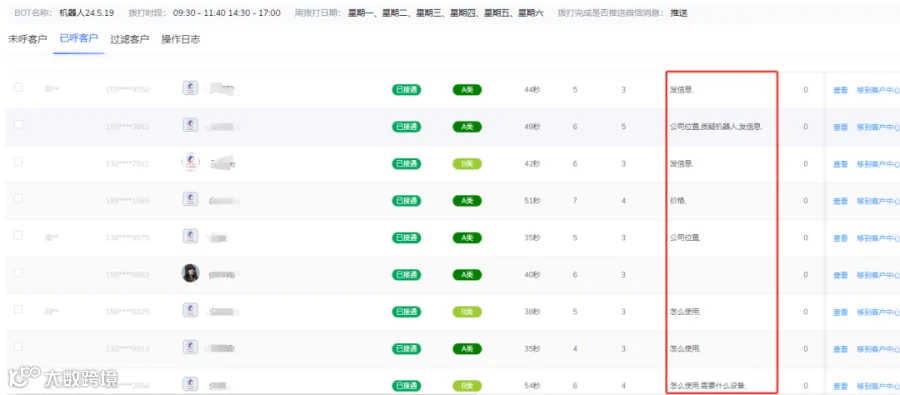Tick the checkbox for customer 130****9513
Image resolution: width=900 pixels, height=395 pixels.
18,347
